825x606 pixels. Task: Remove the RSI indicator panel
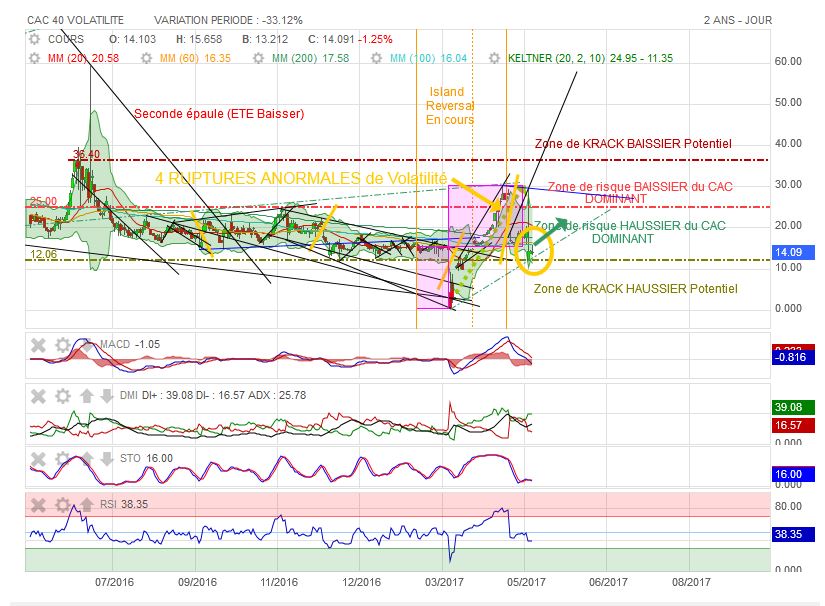pyautogui.click(x=38, y=505)
